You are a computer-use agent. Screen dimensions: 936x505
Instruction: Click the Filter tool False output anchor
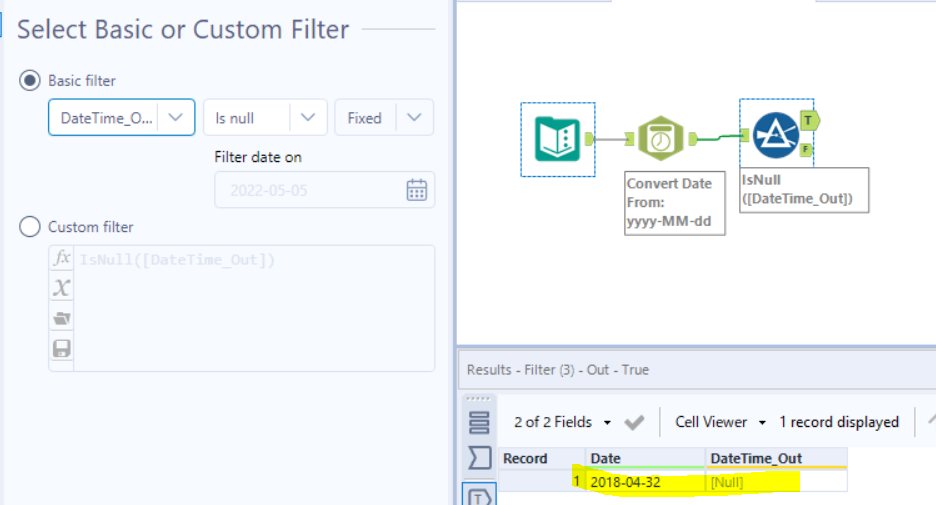pyautogui.click(x=806, y=149)
